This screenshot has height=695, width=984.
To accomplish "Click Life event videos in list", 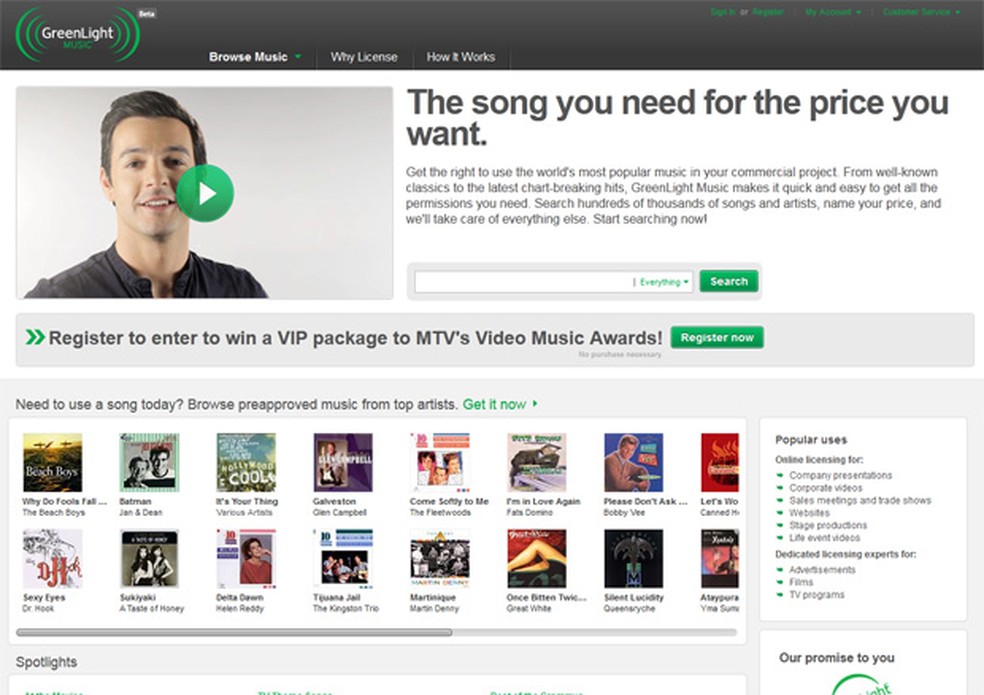I will pyautogui.click(x=825, y=538).
